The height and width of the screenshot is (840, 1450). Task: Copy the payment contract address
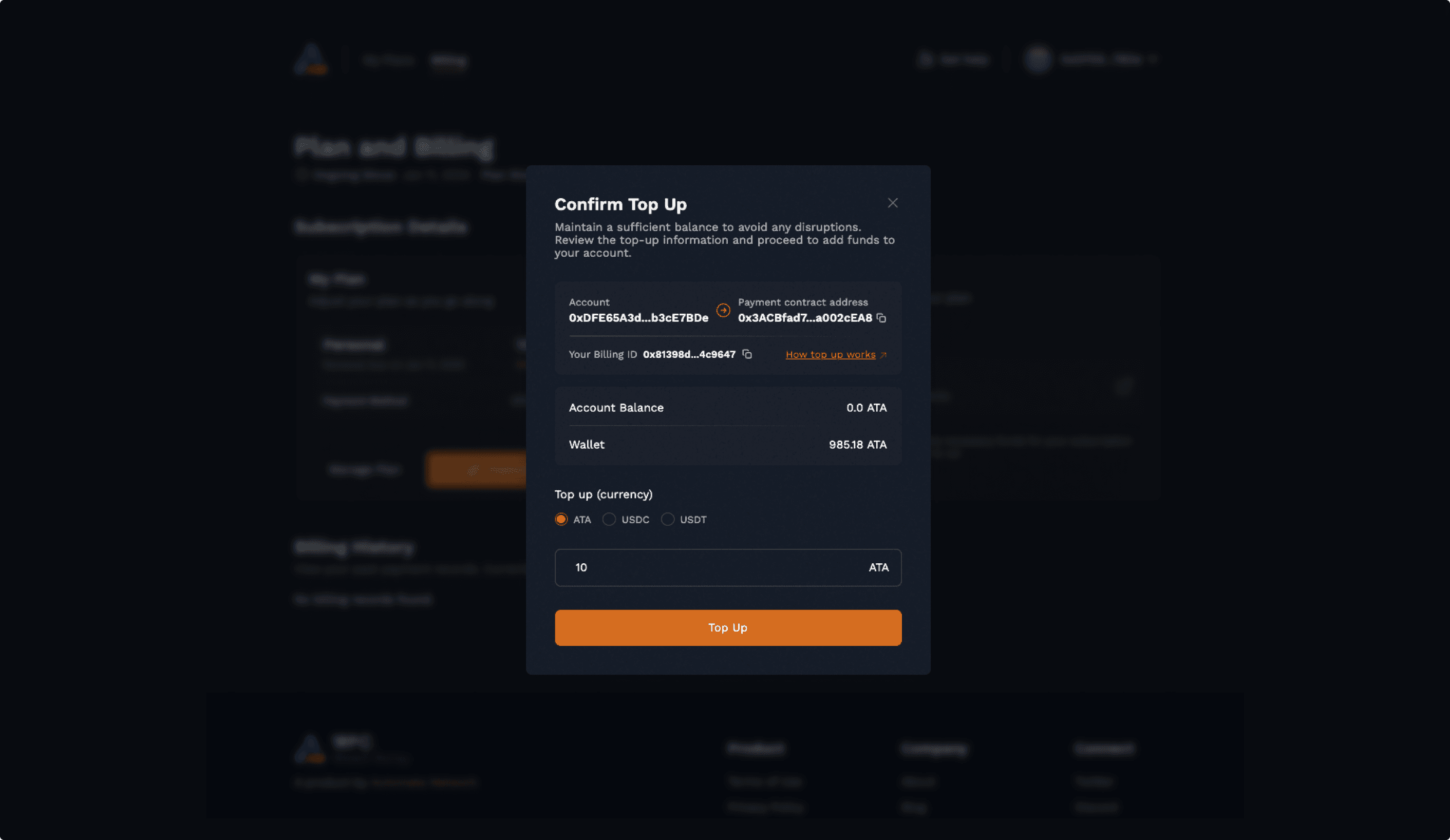[881, 318]
